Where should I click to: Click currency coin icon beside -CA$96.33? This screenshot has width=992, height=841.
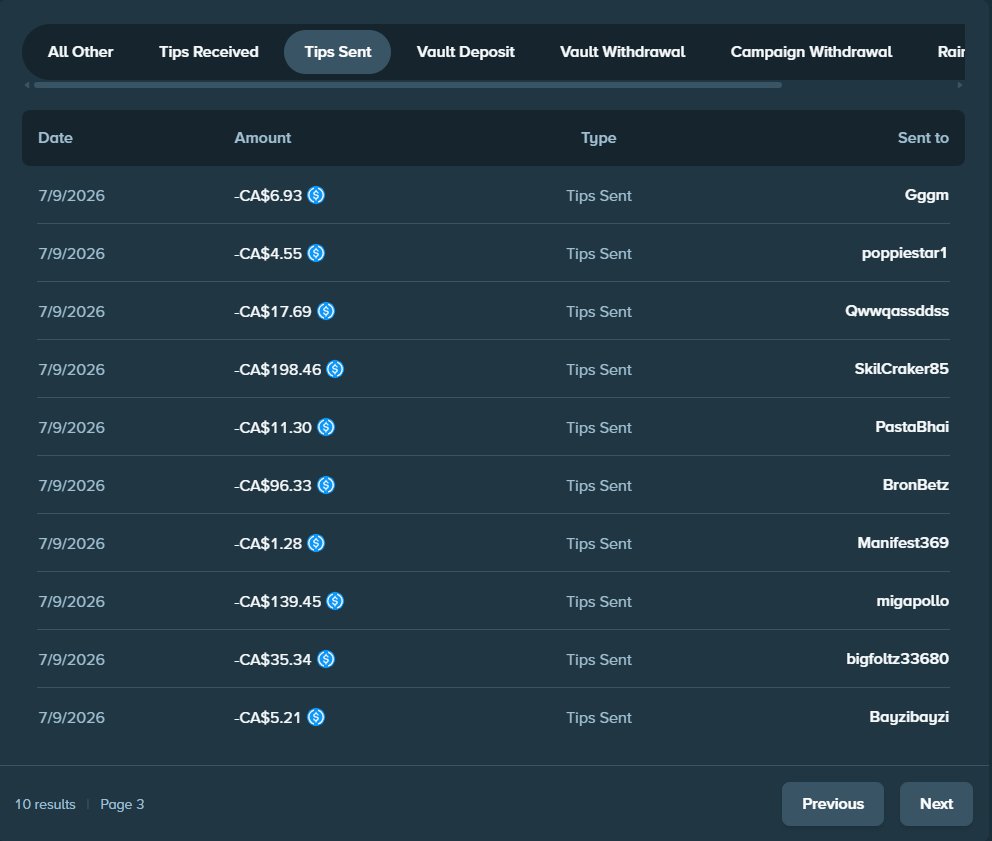[326, 485]
